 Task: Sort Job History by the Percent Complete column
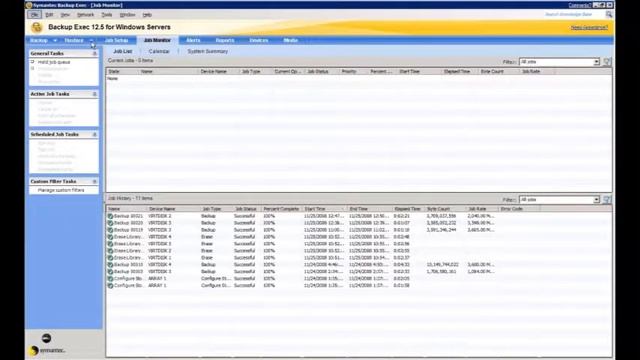coord(282,209)
